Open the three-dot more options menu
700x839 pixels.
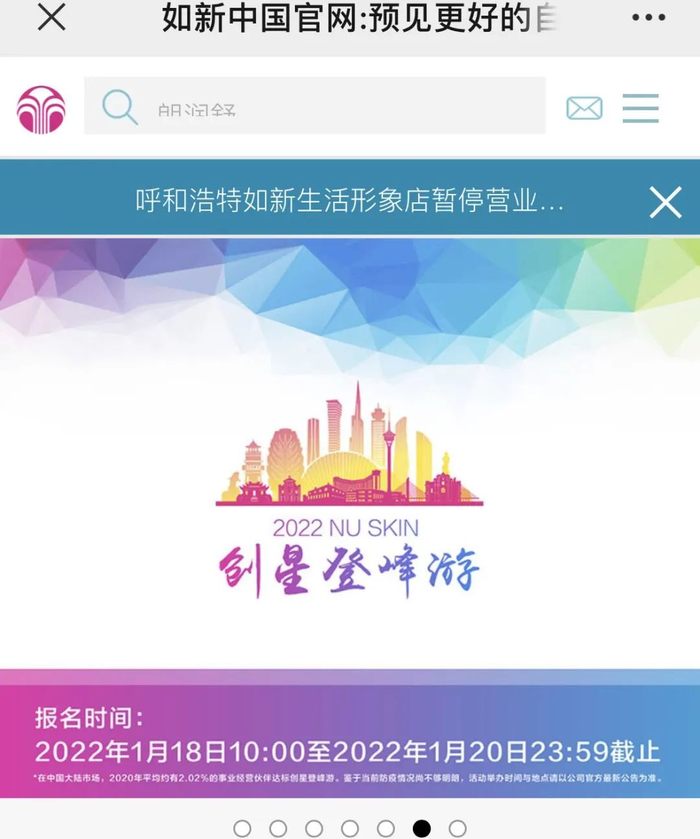(x=649, y=18)
